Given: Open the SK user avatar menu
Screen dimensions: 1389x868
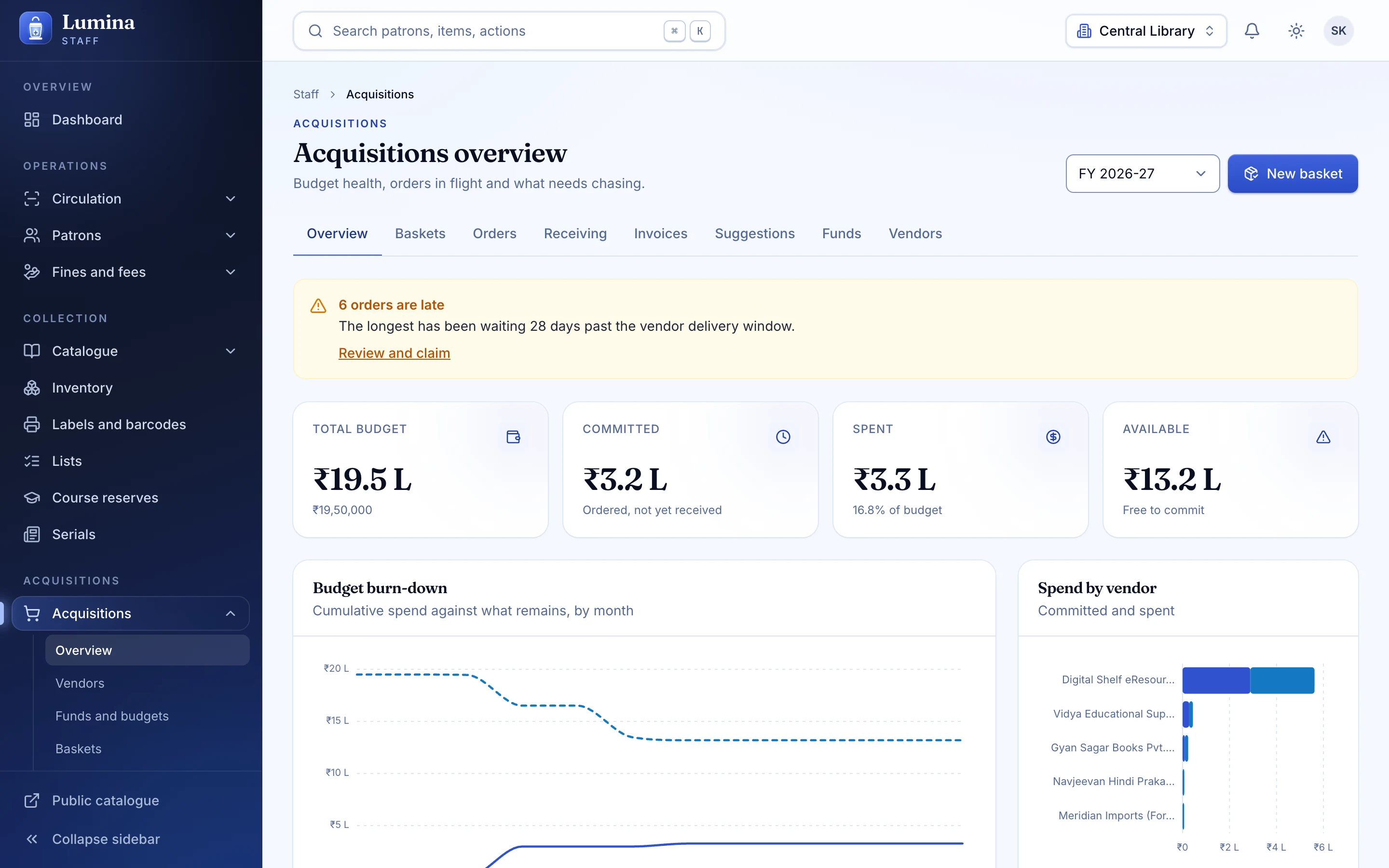Looking at the screenshot, I should click(x=1338, y=31).
